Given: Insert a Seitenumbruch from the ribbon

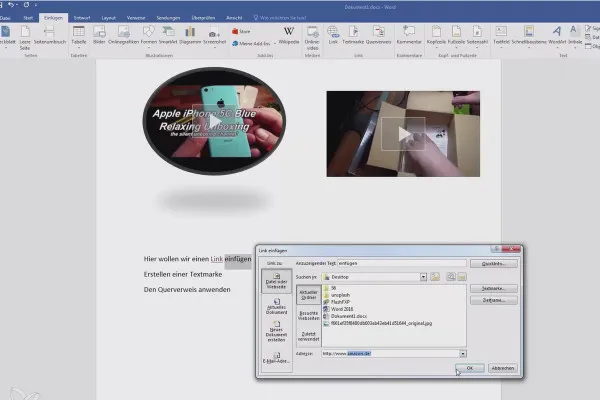Looking at the screenshot, I should (50, 35).
